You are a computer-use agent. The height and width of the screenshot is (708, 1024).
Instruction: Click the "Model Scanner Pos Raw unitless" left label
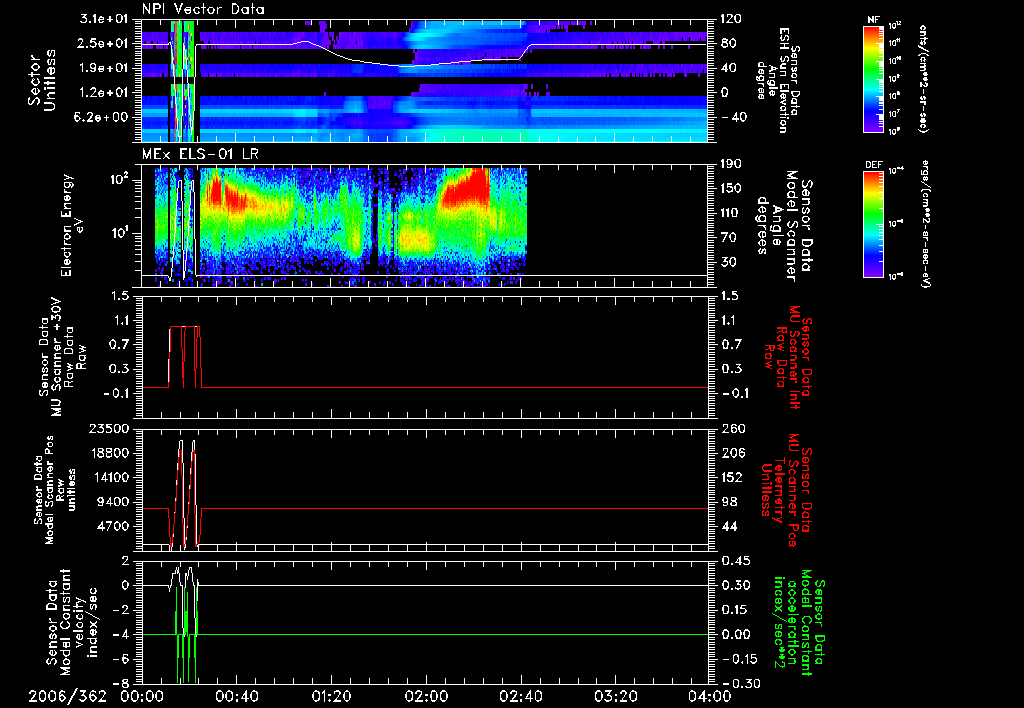pyautogui.click(x=54, y=490)
